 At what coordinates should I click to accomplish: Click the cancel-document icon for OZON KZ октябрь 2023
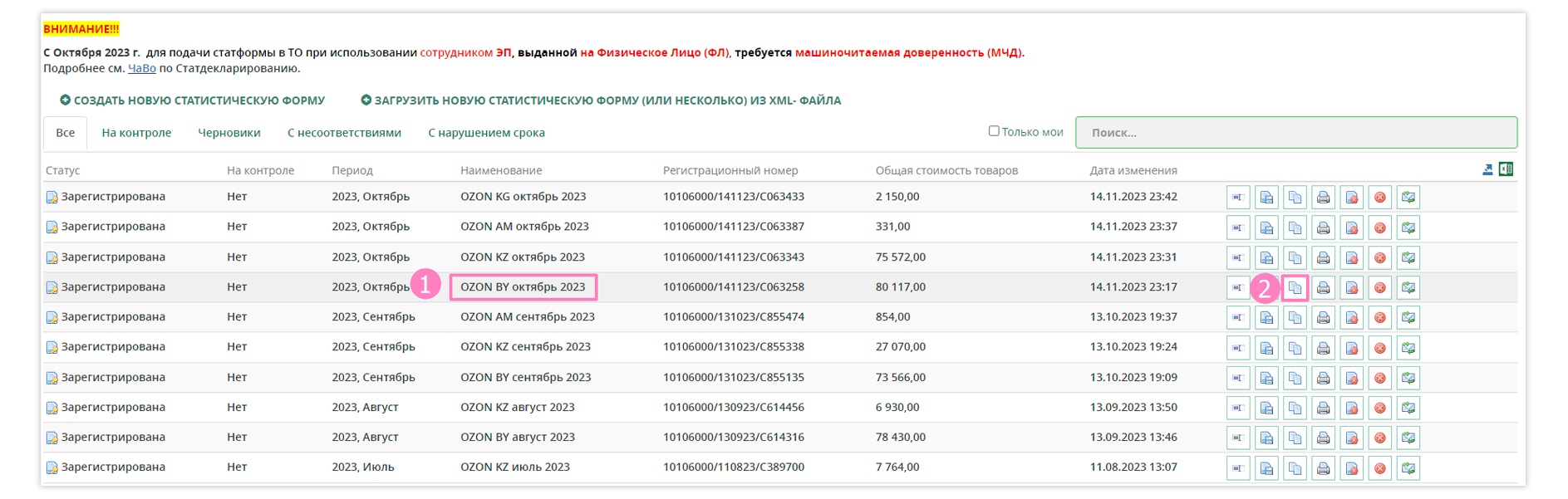(1352, 257)
